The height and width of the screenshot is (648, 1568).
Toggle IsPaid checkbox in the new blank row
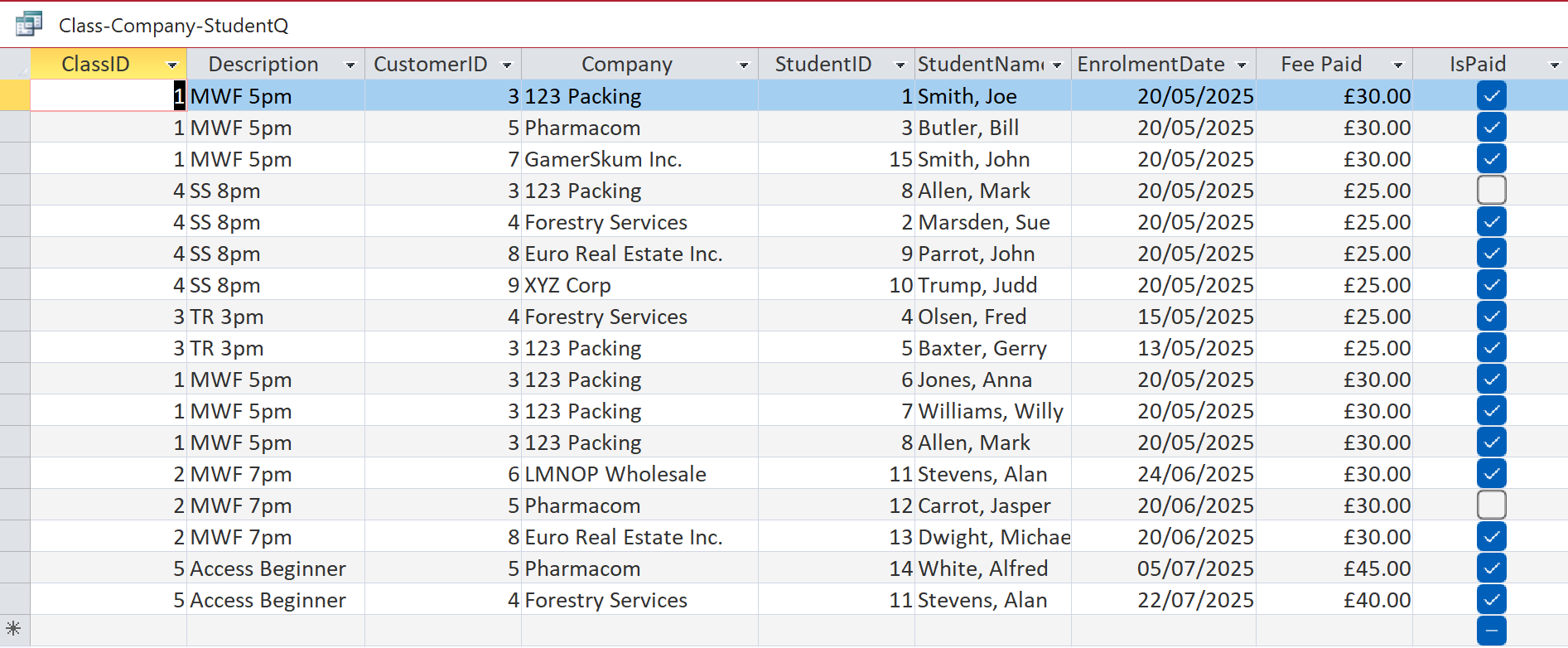click(x=1491, y=631)
